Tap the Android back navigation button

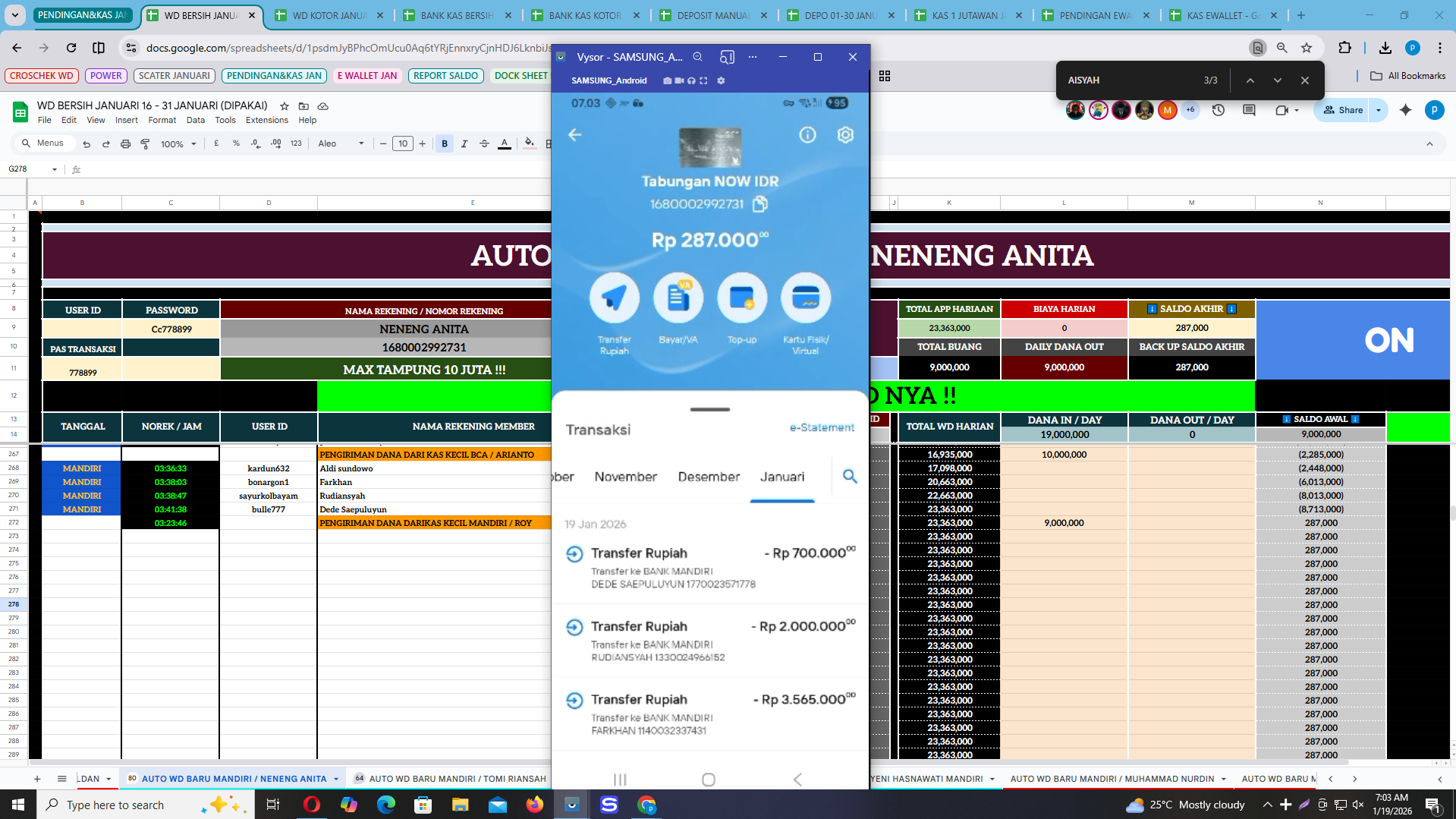(797, 780)
